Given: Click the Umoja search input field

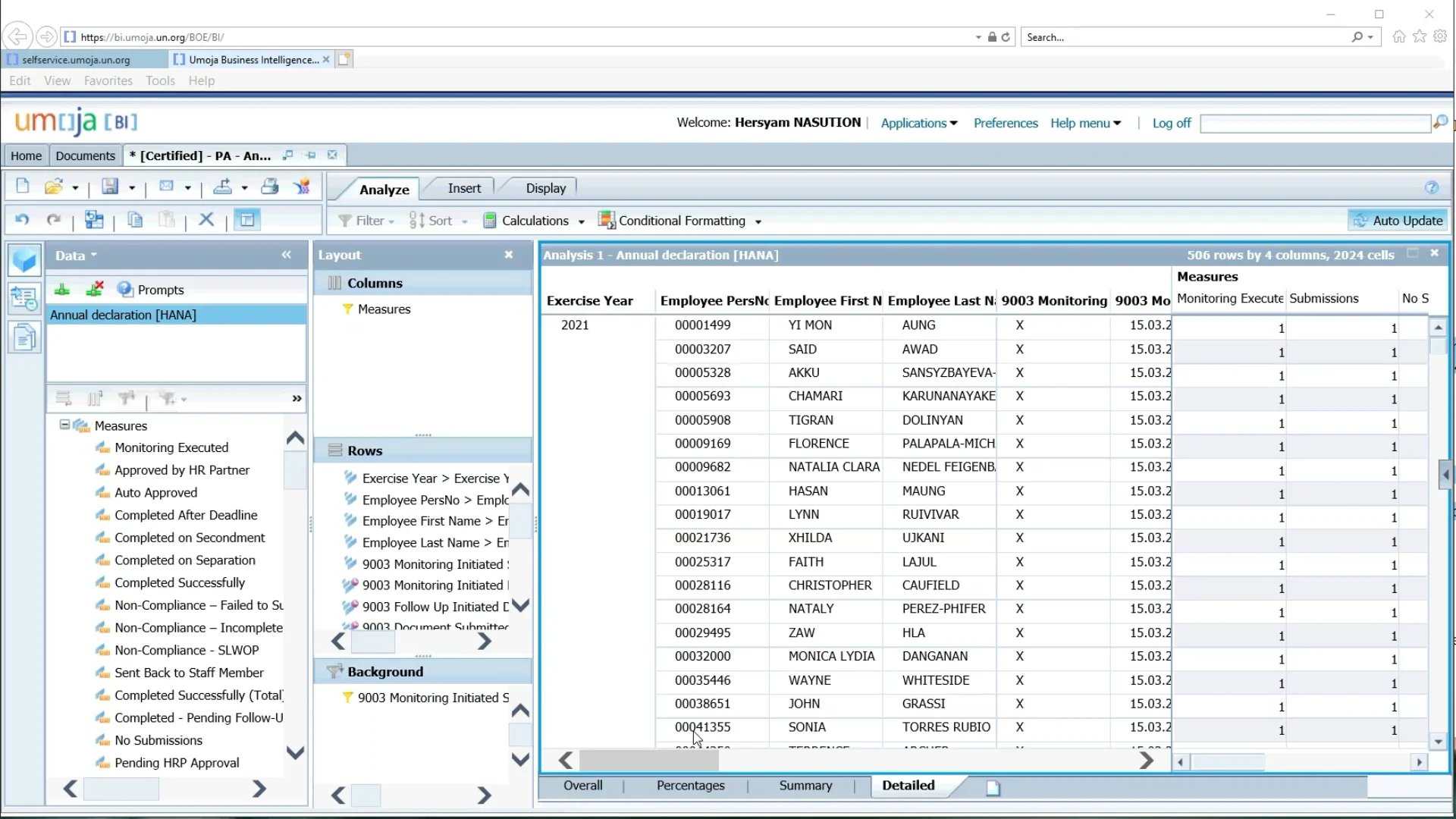Looking at the screenshot, I should [x=1314, y=123].
